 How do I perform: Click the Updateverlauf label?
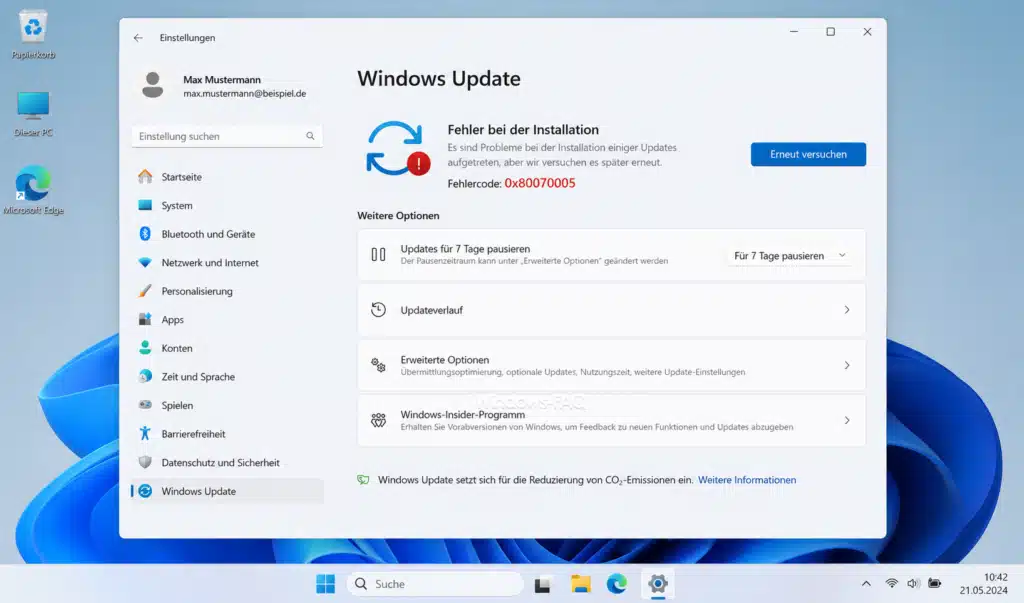[x=431, y=310]
